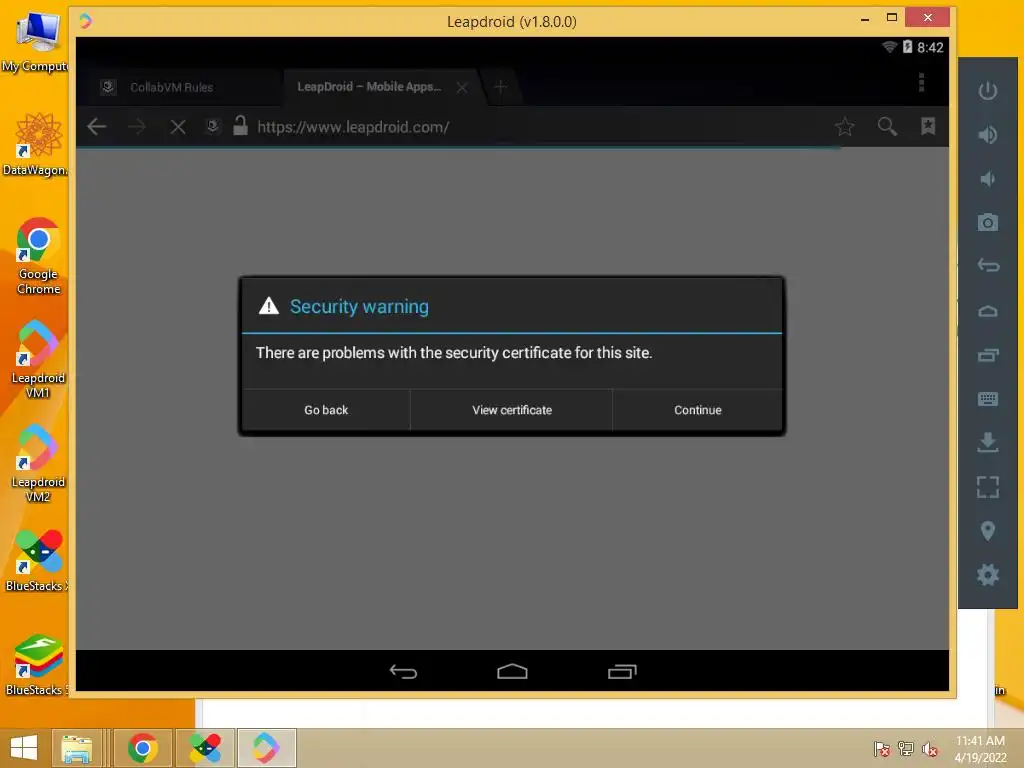Add a new browser tab with plus
Viewport: 1024px width, 768px height.
[501, 86]
